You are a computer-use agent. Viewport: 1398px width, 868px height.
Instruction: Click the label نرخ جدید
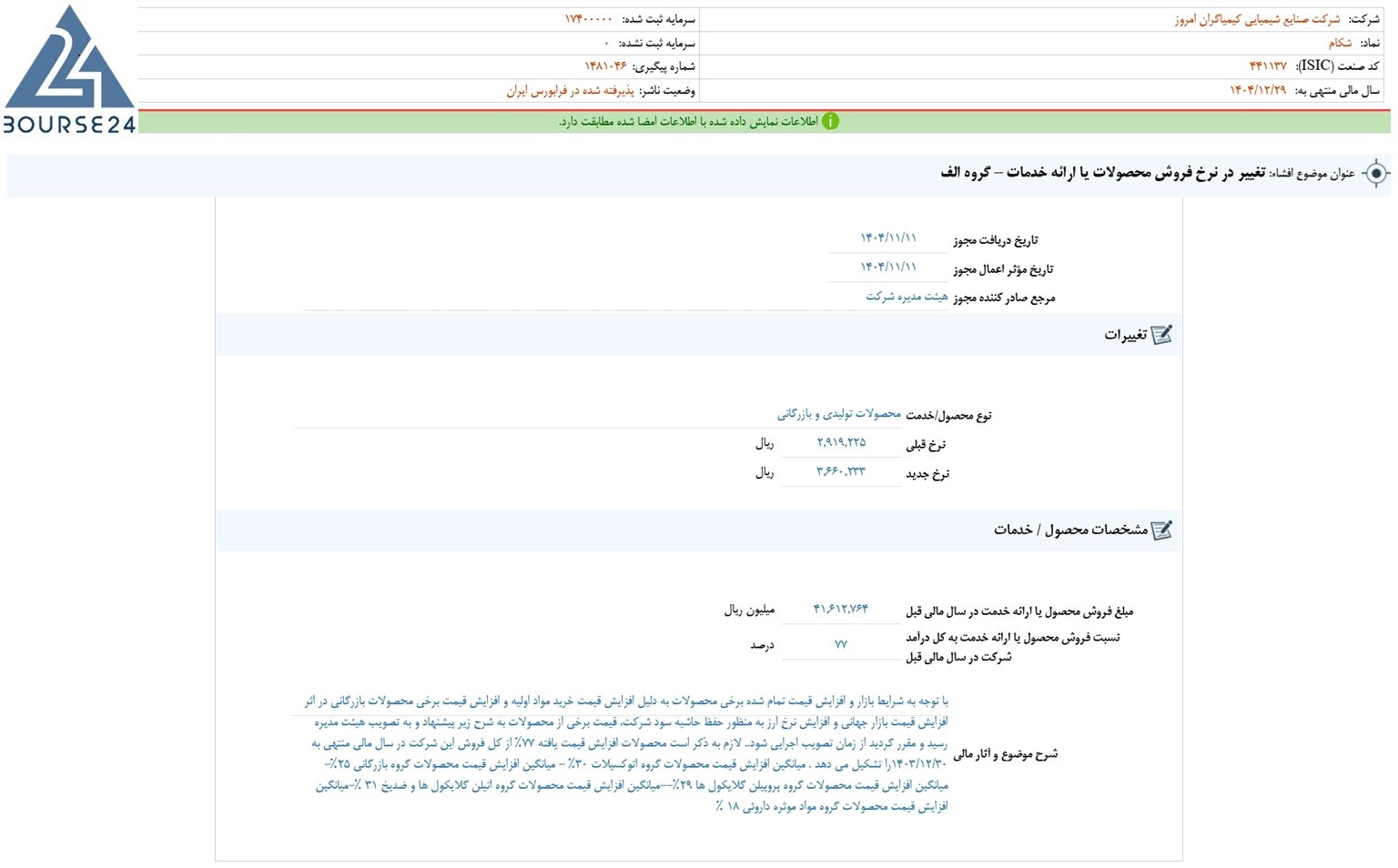[x=927, y=473]
